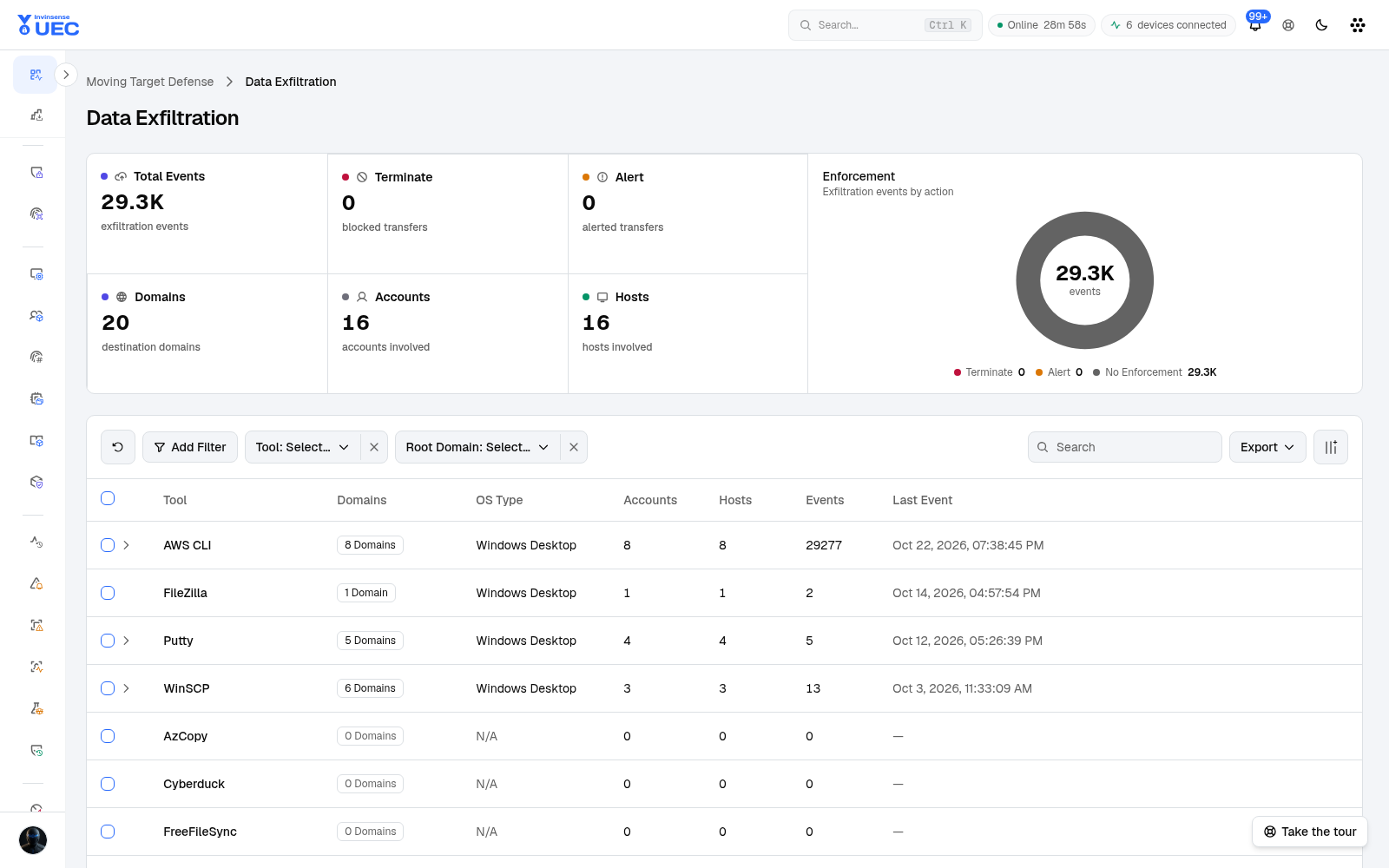Click the help lifebuoy icon in header
Viewport: 1389px width, 868px height.
click(1288, 25)
